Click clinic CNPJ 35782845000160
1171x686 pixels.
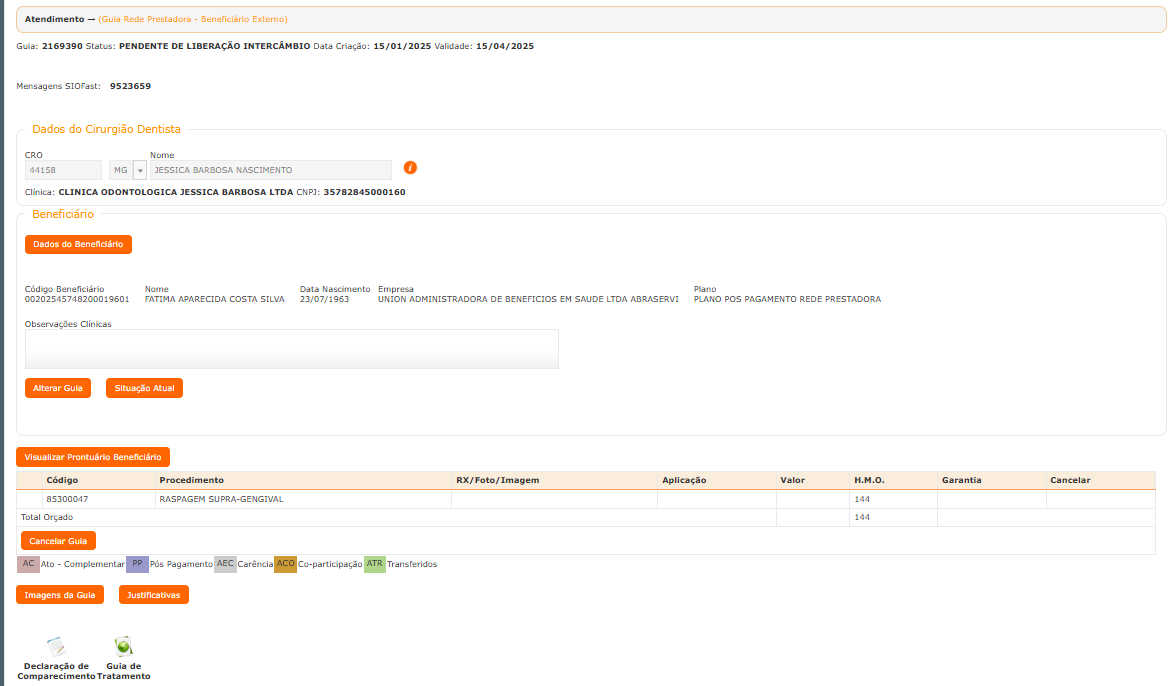pyautogui.click(x=364, y=193)
